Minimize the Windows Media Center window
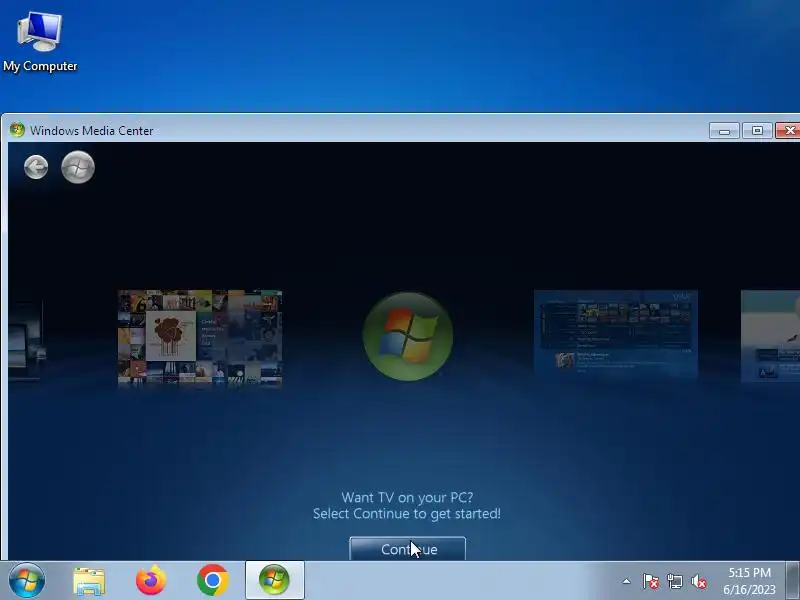 724,131
